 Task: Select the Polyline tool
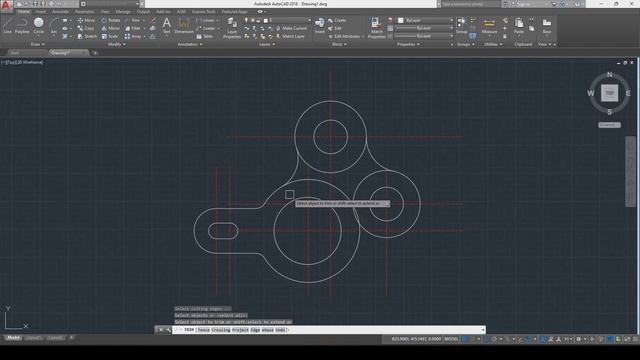tap(22, 25)
